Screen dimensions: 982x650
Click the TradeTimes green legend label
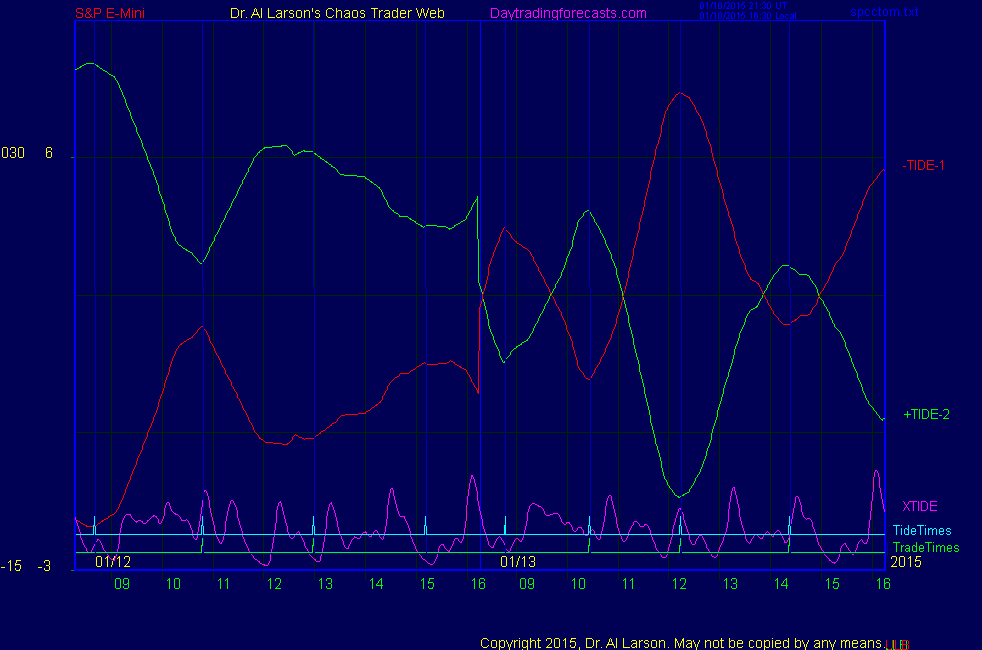925,547
